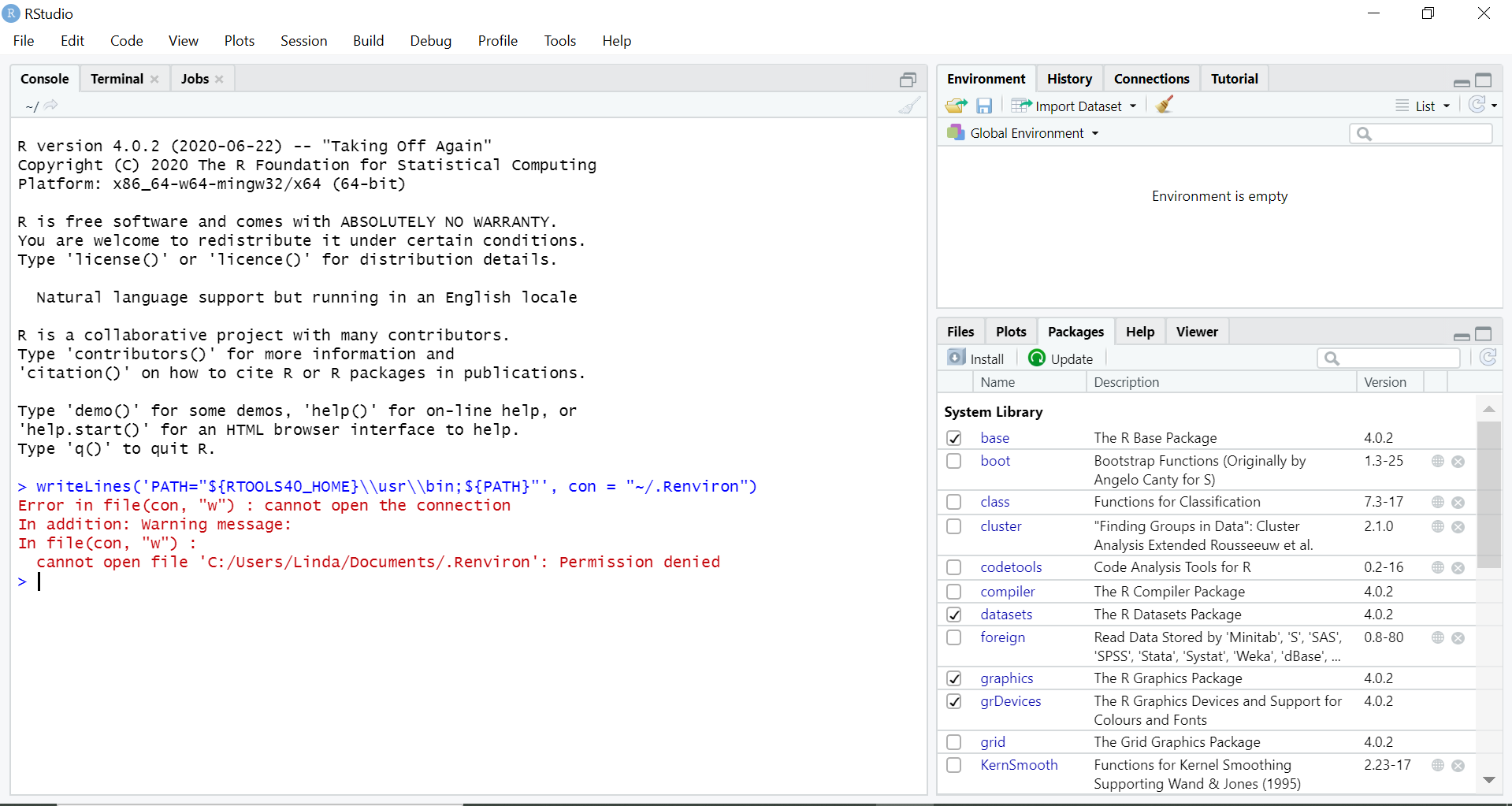Focus the Environment search field
This screenshot has height=806, width=1512.
pyautogui.click(x=1421, y=134)
